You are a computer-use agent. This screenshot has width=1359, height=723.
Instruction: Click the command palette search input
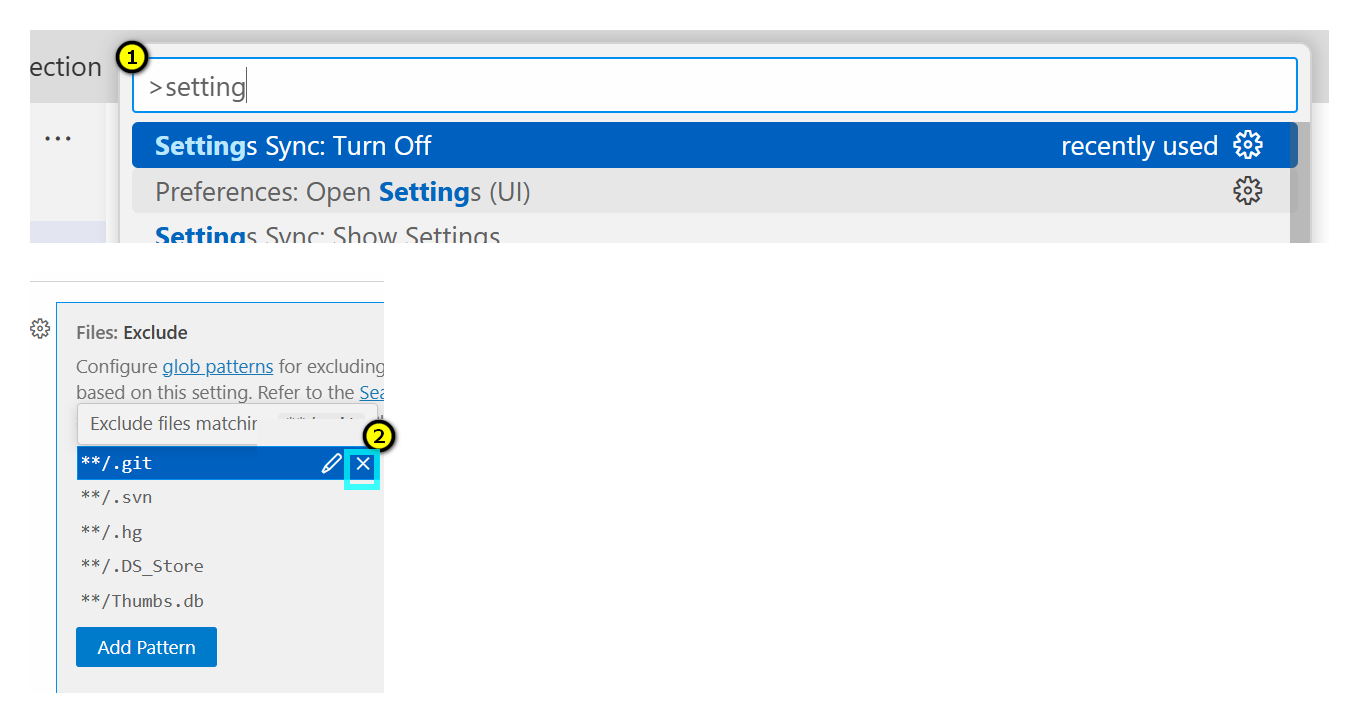point(714,86)
